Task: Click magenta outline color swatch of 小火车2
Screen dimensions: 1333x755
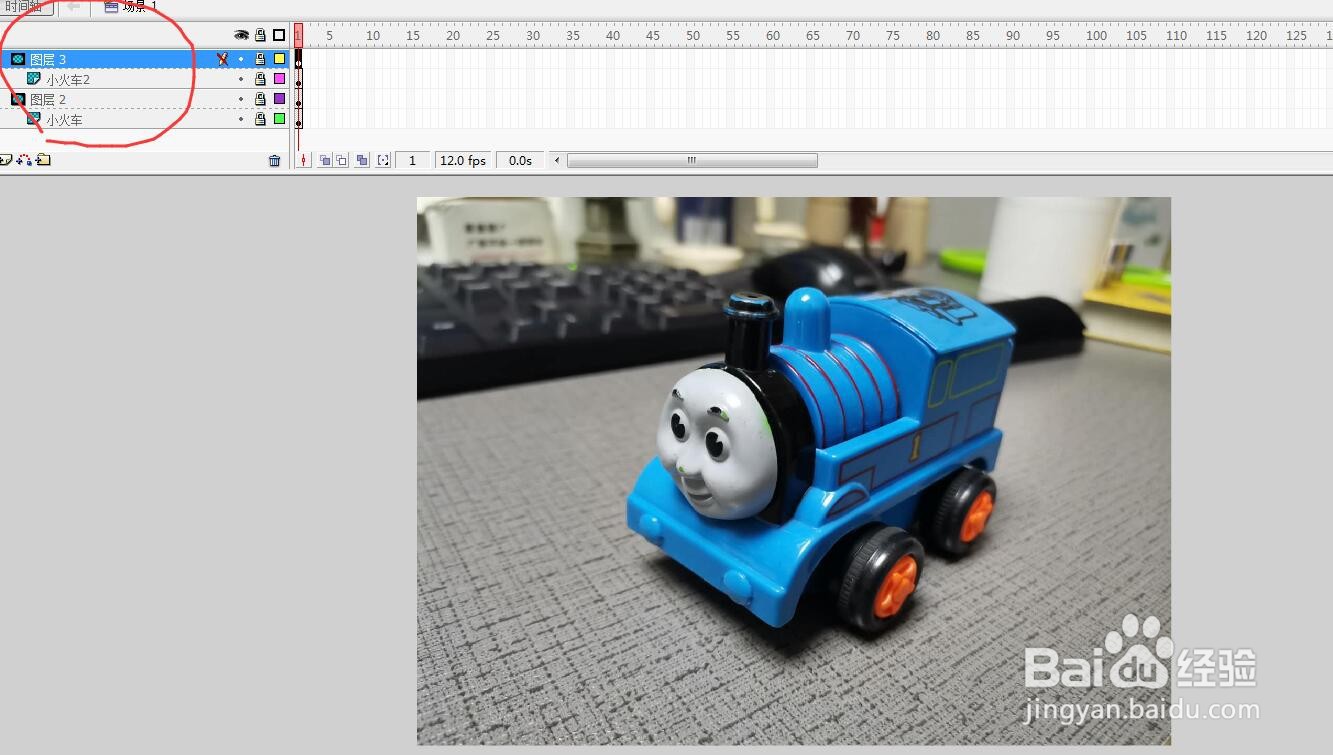Action: pos(280,79)
